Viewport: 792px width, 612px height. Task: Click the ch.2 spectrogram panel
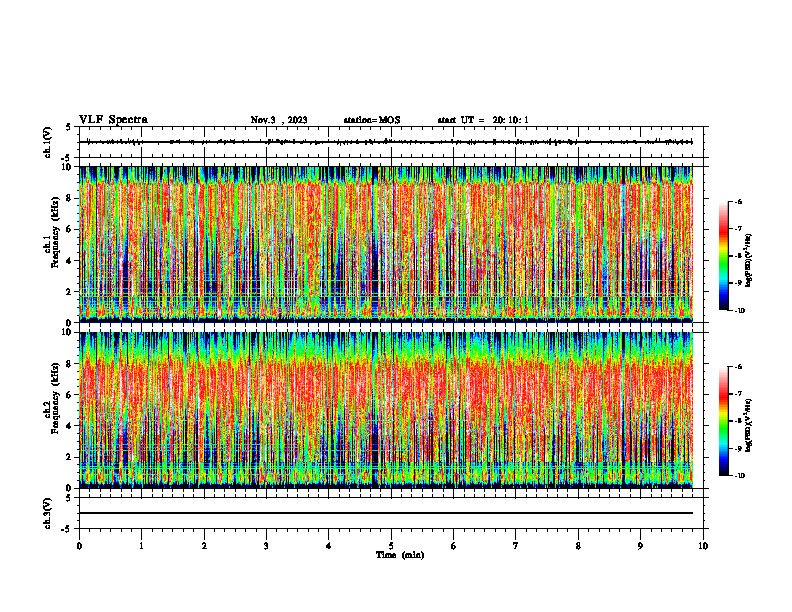pos(386,410)
